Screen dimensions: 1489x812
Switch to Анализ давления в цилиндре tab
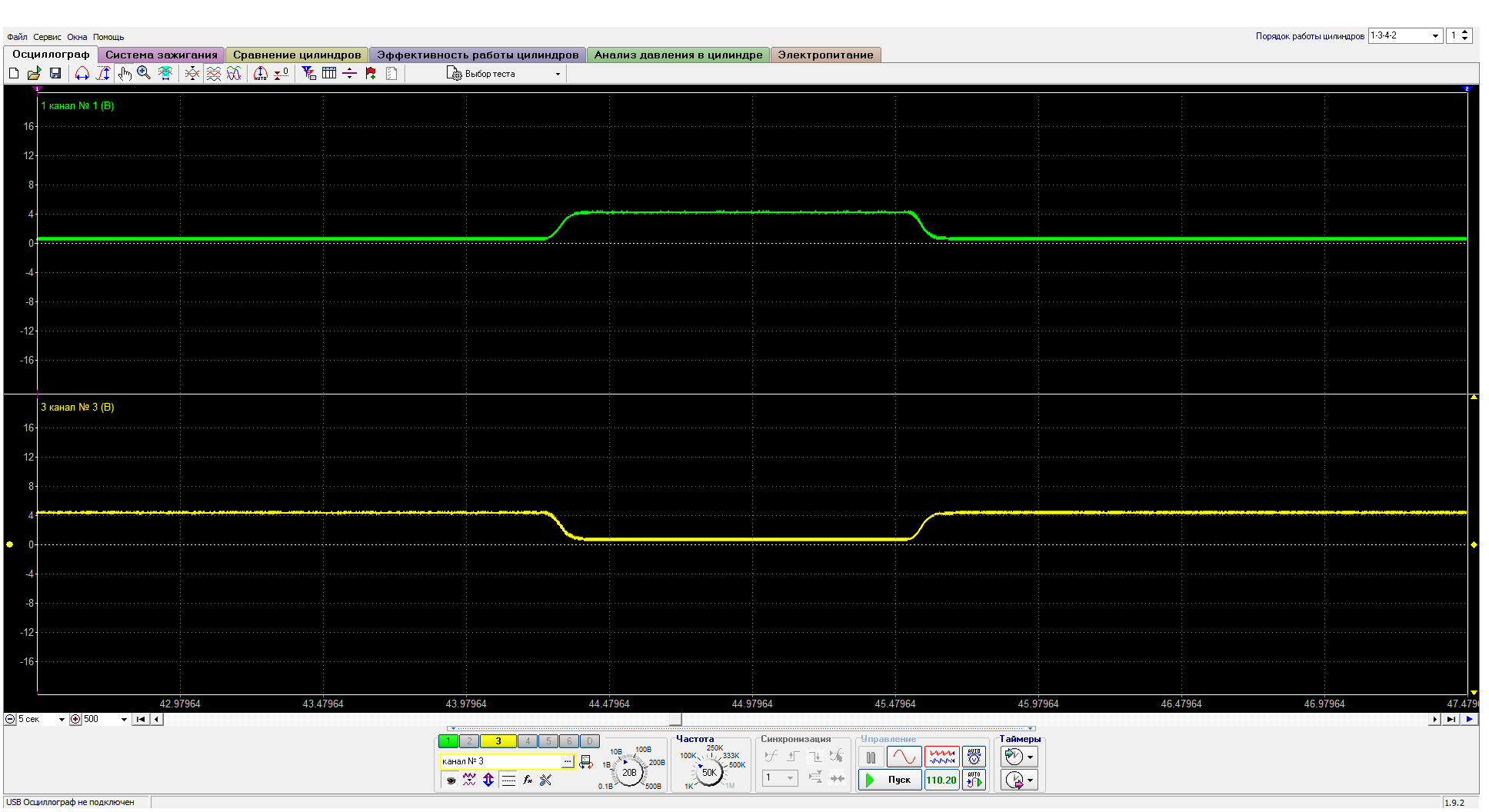click(x=678, y=55)
